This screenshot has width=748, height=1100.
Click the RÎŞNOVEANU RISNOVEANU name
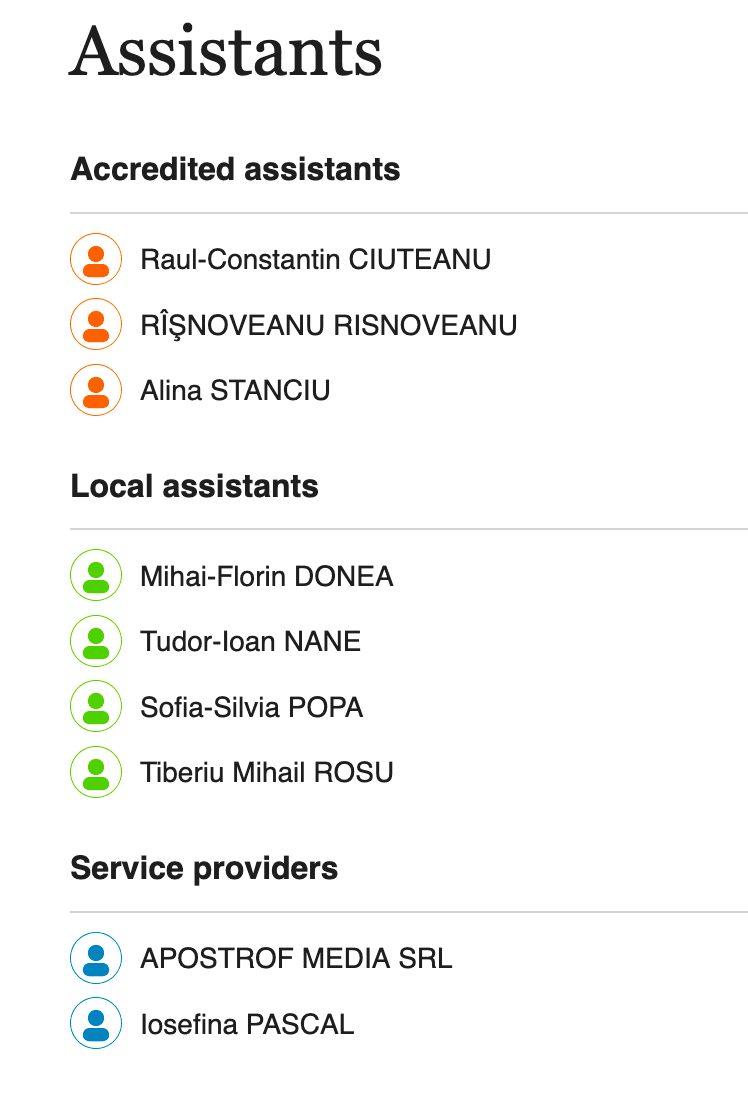pos(328,326)
